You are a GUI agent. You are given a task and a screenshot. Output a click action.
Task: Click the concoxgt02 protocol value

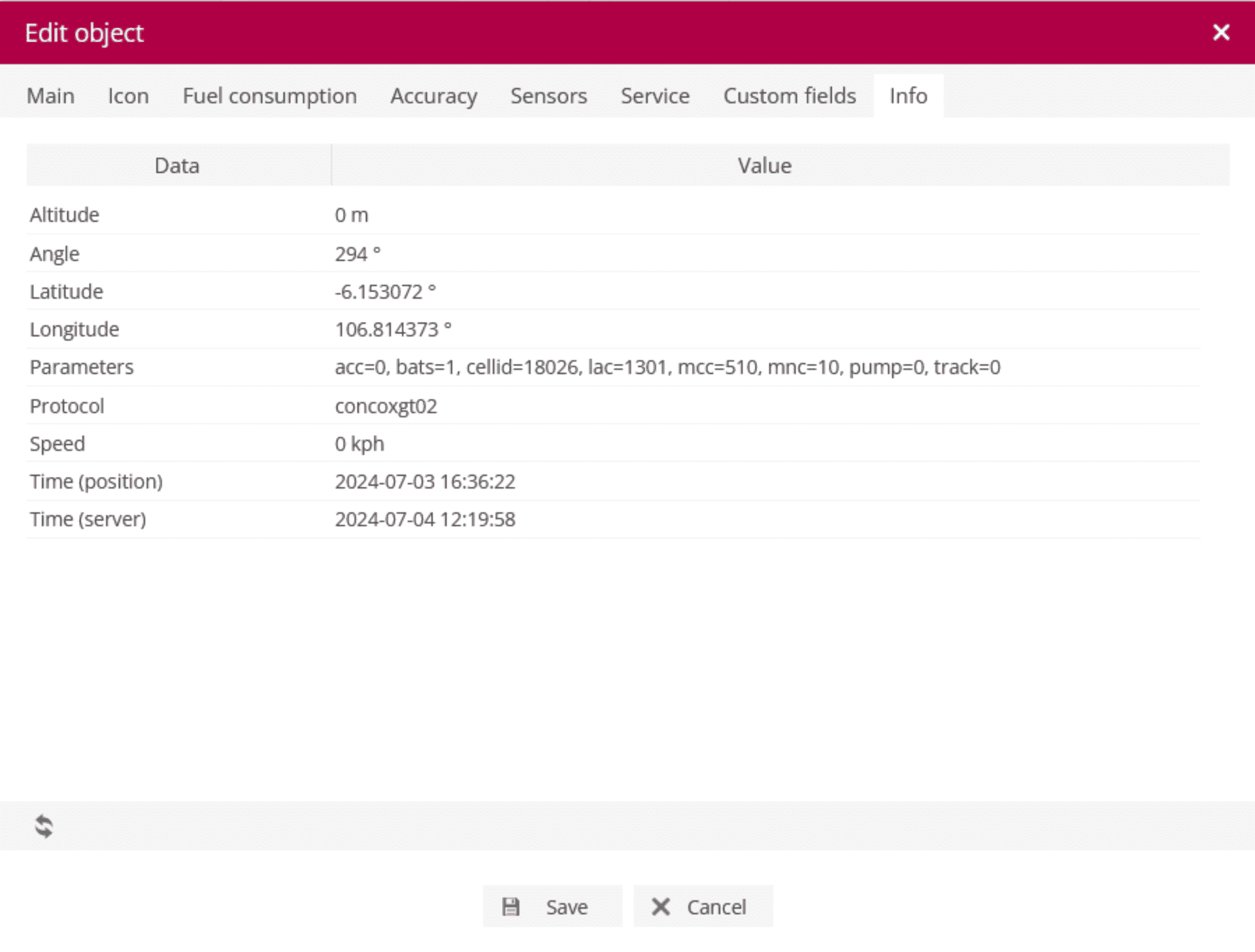[x=386, y=406]
